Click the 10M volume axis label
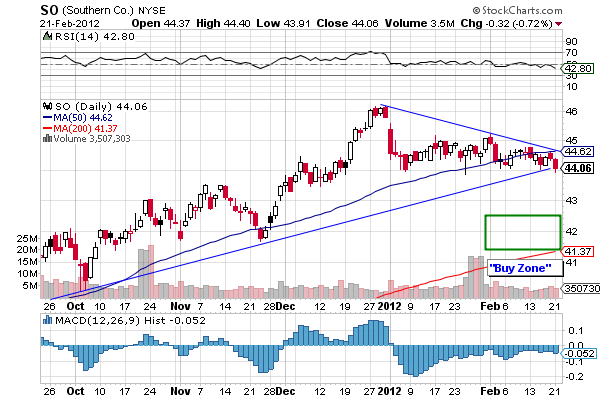600x400 pixels. [27, 274]
